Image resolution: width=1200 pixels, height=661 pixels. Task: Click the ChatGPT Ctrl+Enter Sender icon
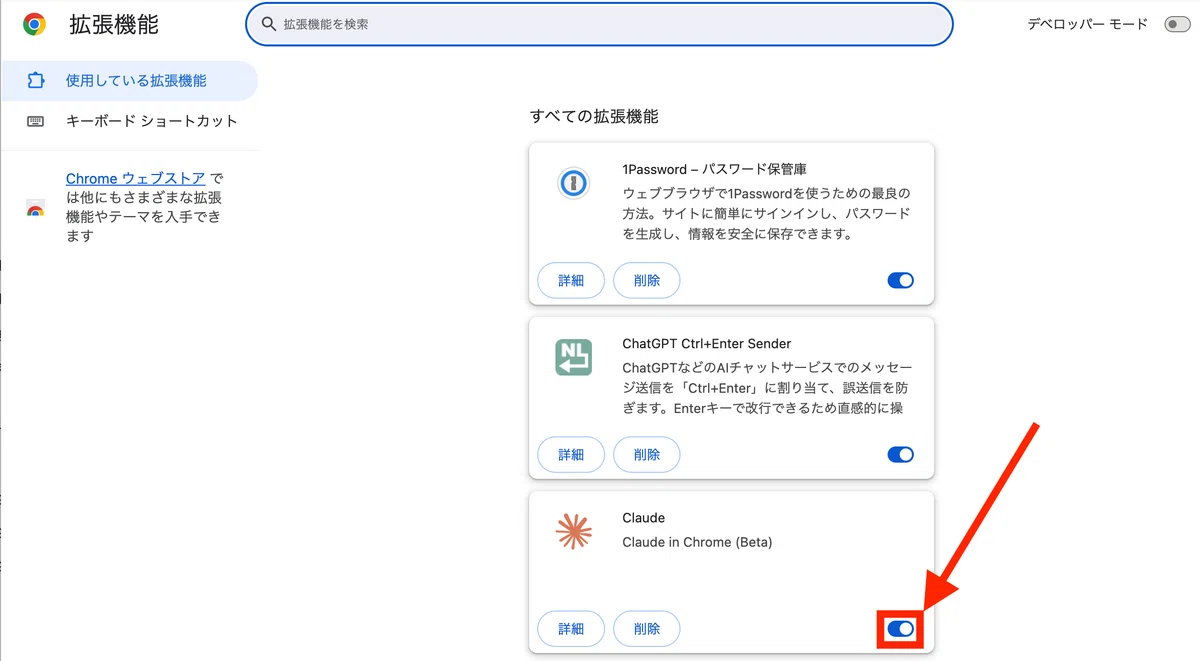click(x=574, y=358)
